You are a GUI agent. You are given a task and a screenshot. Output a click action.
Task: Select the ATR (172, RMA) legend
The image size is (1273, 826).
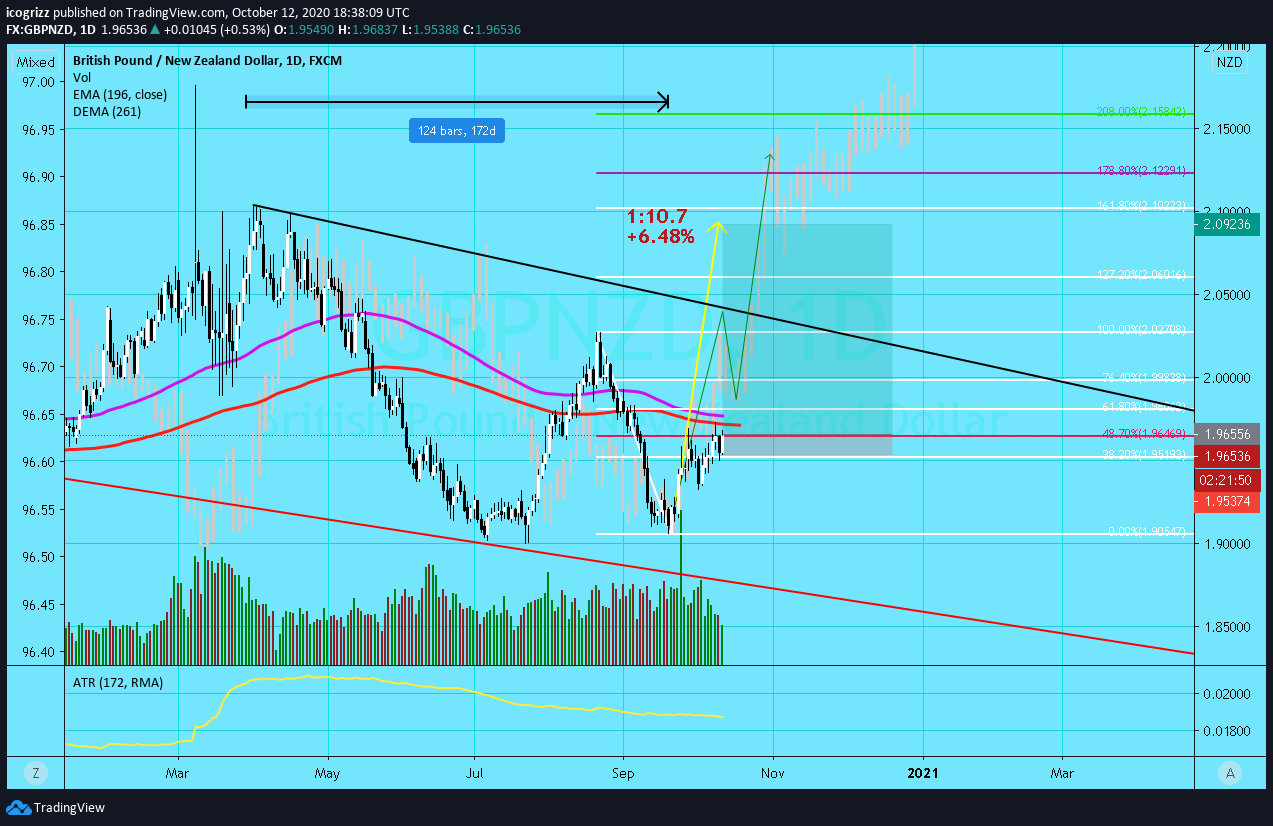[x=117, y=682]
